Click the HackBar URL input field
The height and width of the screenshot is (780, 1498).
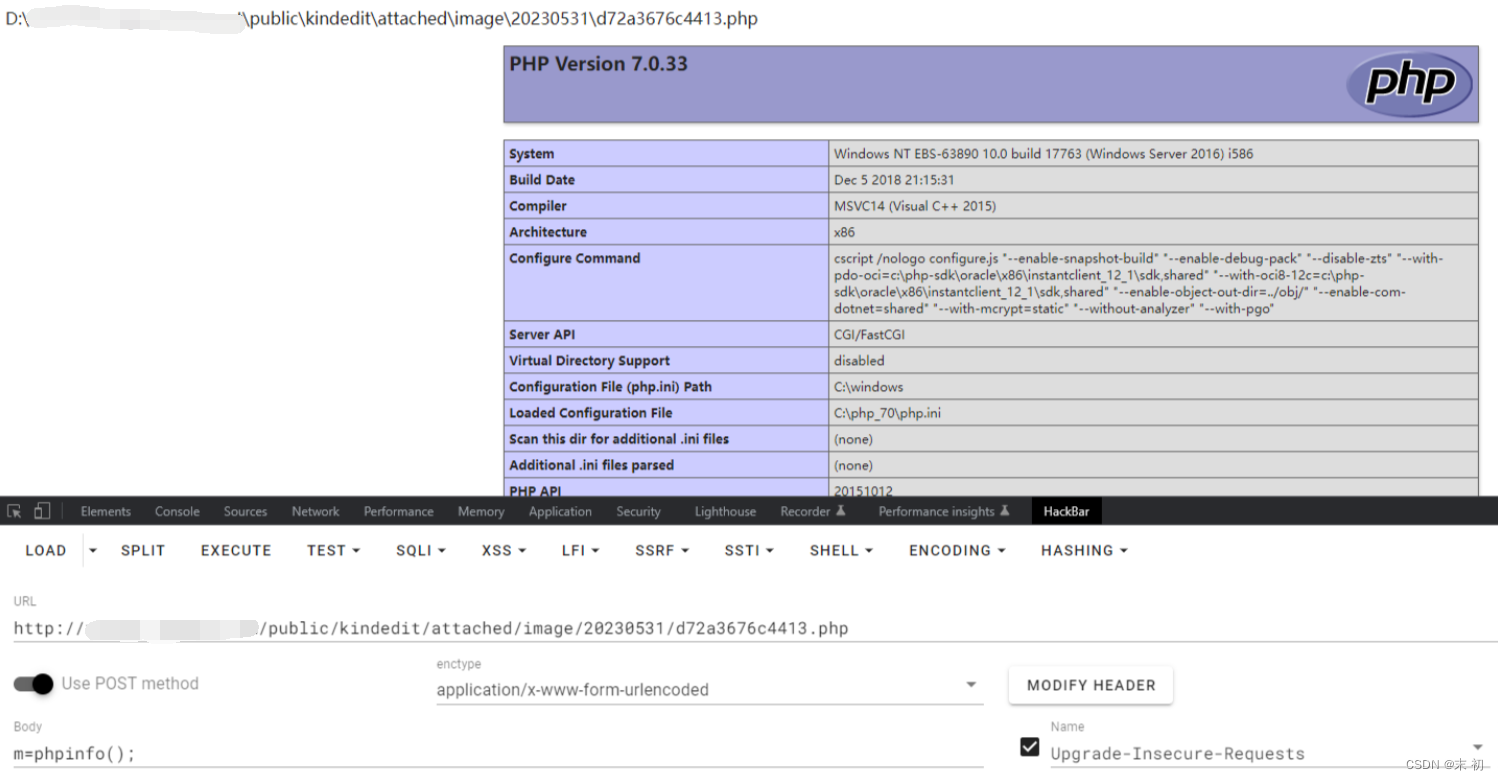[755, 628]
